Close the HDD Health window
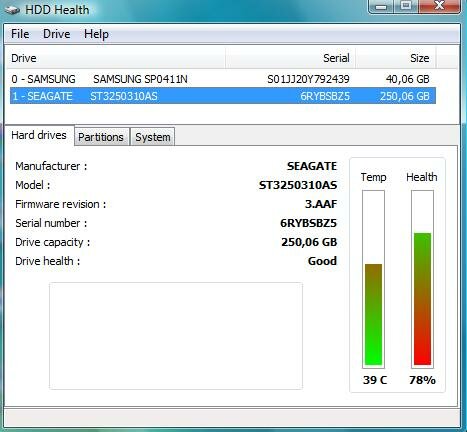Image resolution: width=467 pixels, height=432 pixels. click(439, 7)
